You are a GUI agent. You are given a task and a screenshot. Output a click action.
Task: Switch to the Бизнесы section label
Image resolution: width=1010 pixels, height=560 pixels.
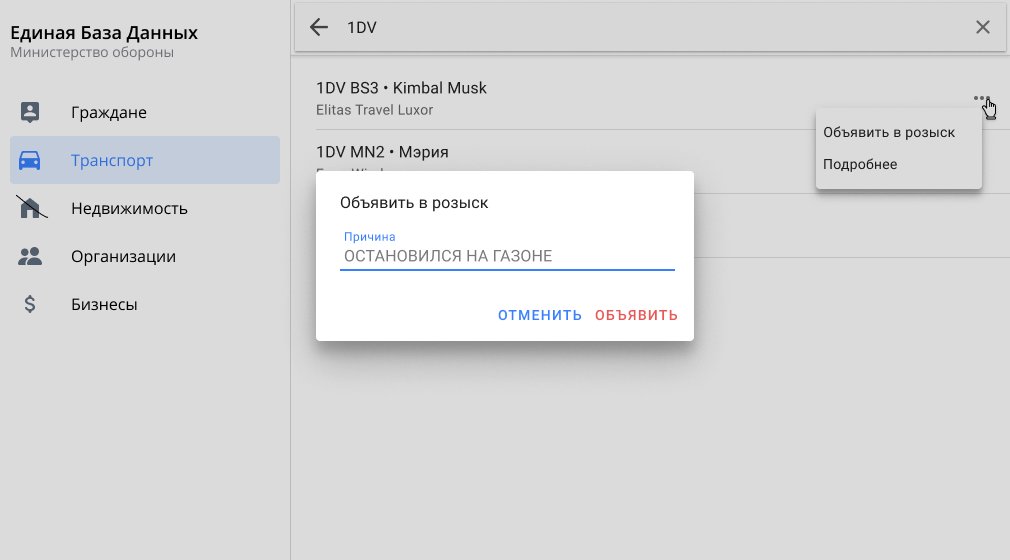click(x=104, y=304)
